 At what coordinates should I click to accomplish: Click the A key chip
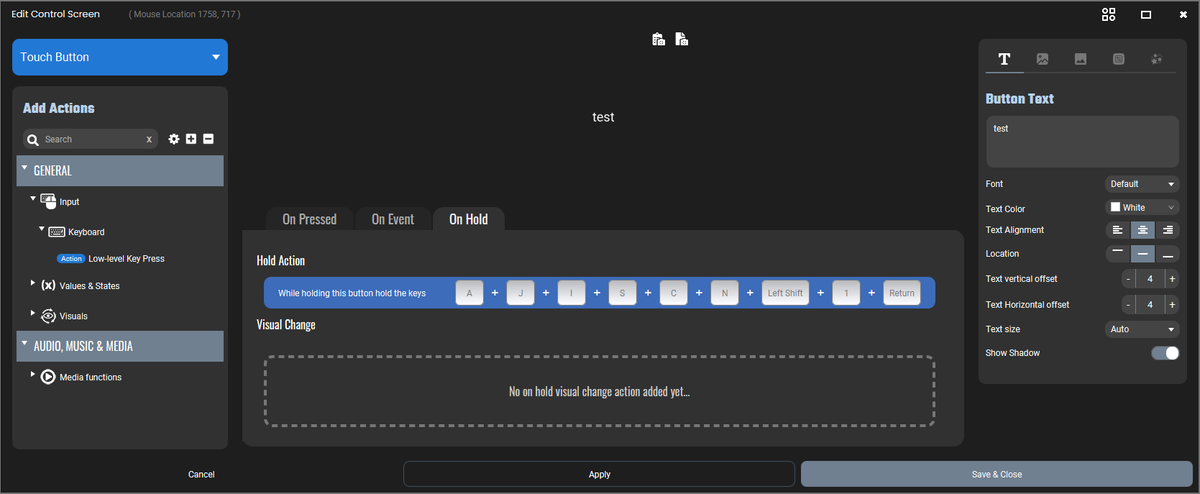[469, 293]
